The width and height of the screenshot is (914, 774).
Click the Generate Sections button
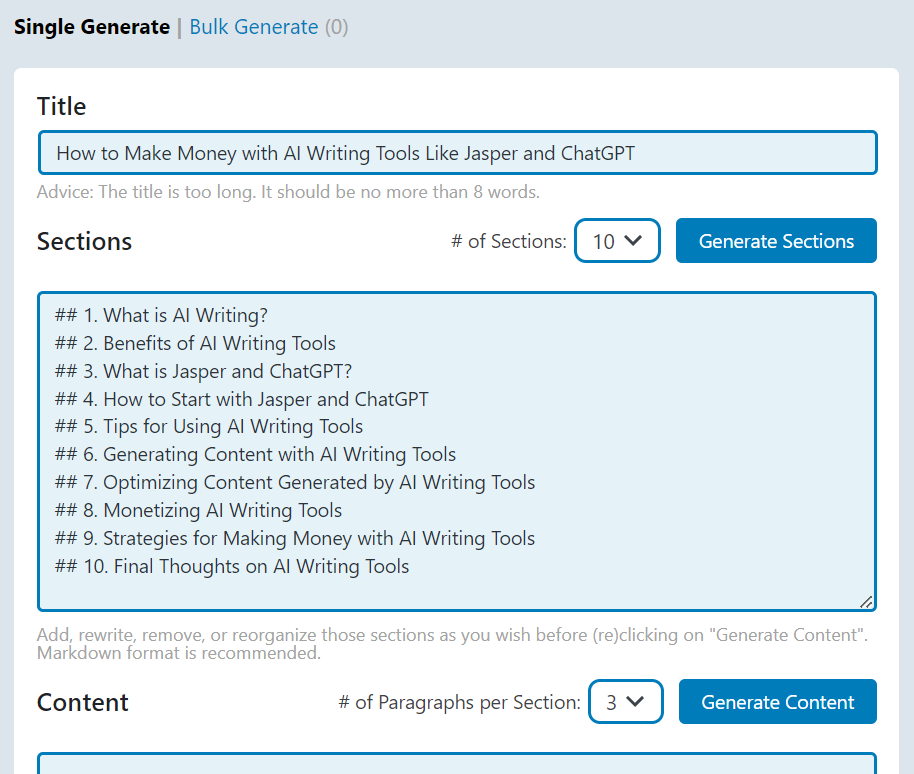coord(776,241)
